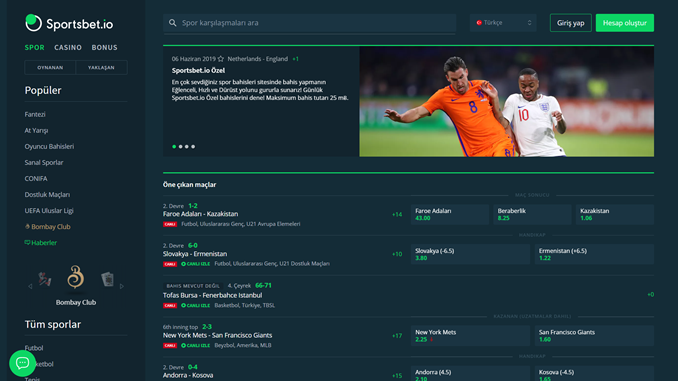Open At Yarışı category
Image resolution: width=678 pixels, height=381 pixels.
tap(36, 130)
